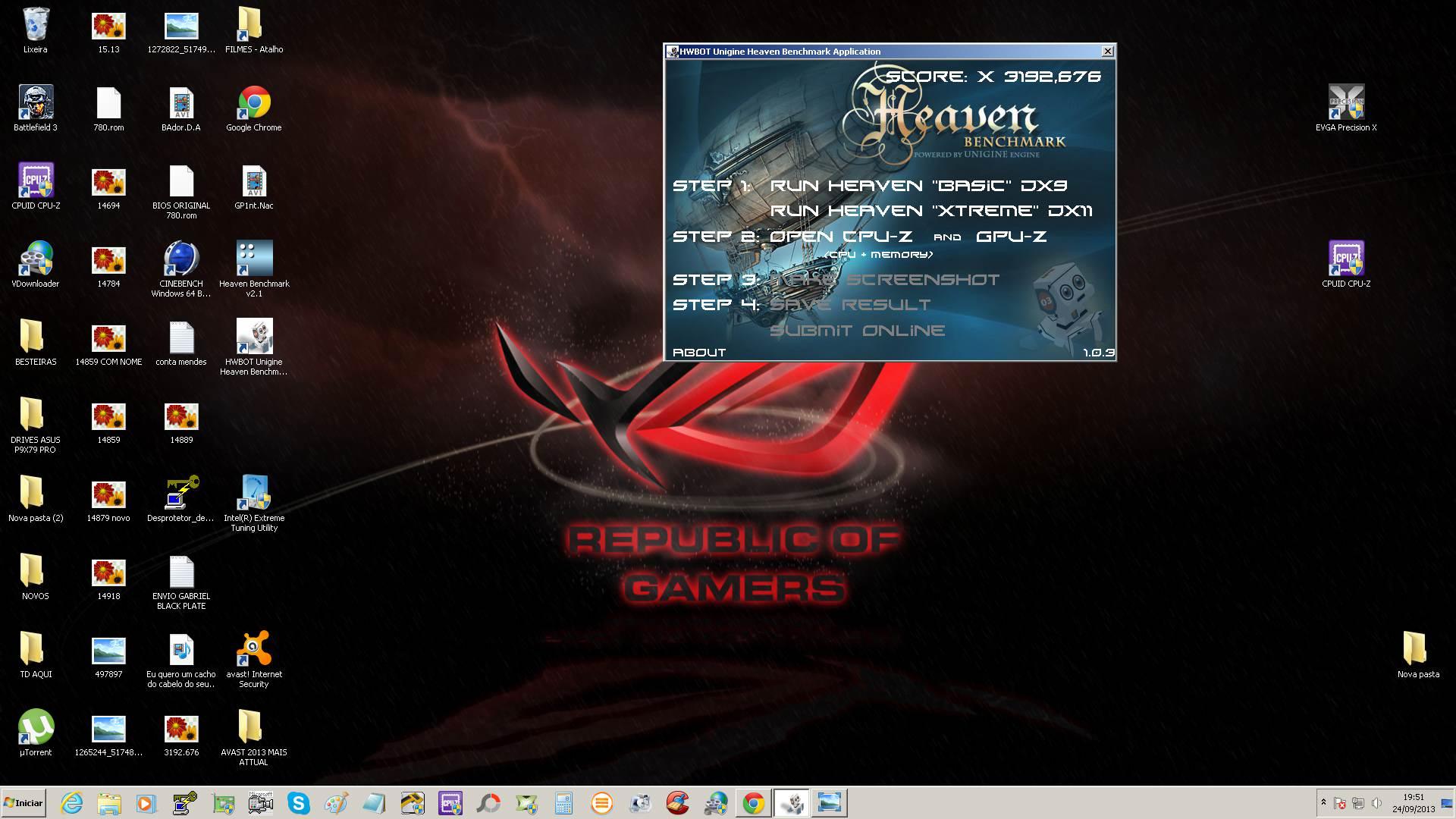The height and width of the screenshot is (819, 1456).
Task: Open the Action Center flag tray icon
Action: pyautogui.click(x=1340, y=804)
